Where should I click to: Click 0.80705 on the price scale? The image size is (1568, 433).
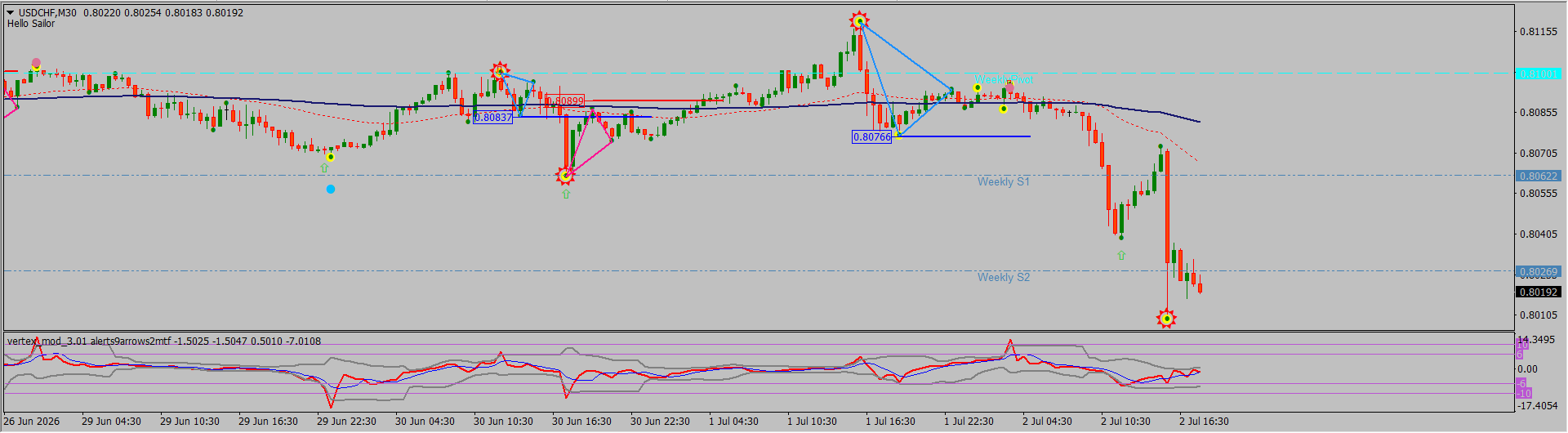pyautogui.click(x=1539, y=153)
